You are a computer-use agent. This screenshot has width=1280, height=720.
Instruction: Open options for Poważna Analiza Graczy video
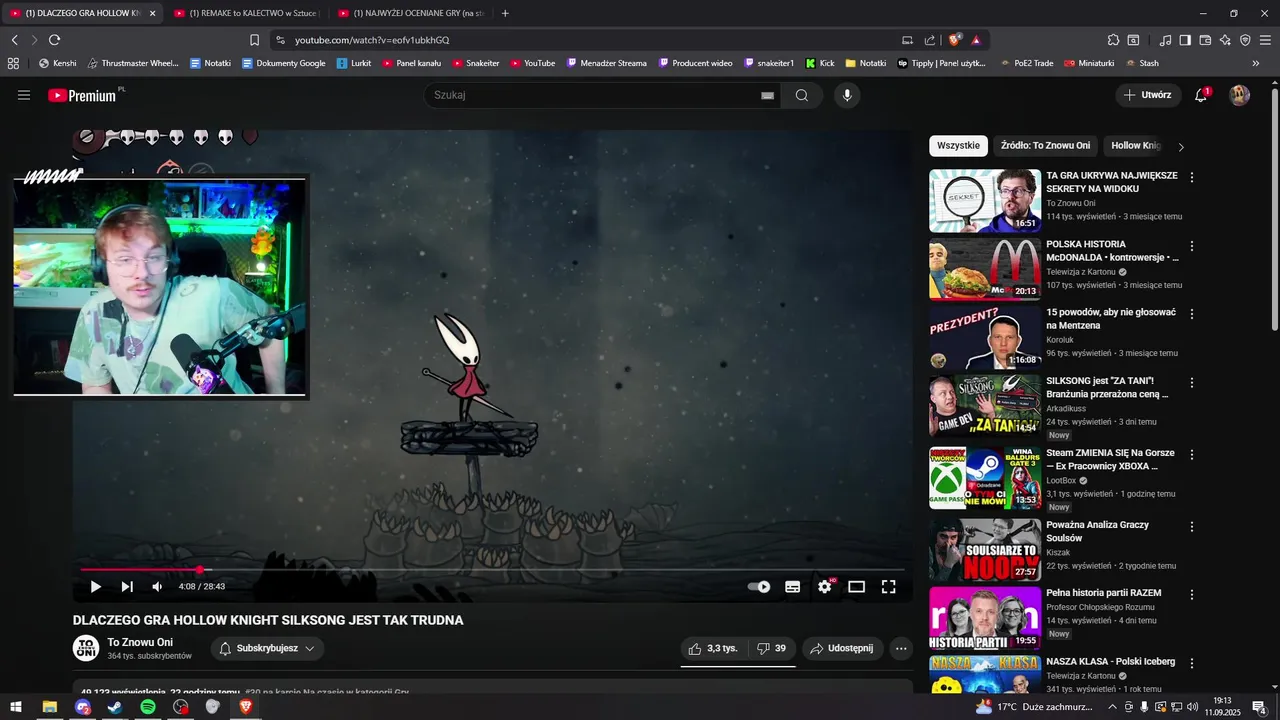(x=1191, y=526)
